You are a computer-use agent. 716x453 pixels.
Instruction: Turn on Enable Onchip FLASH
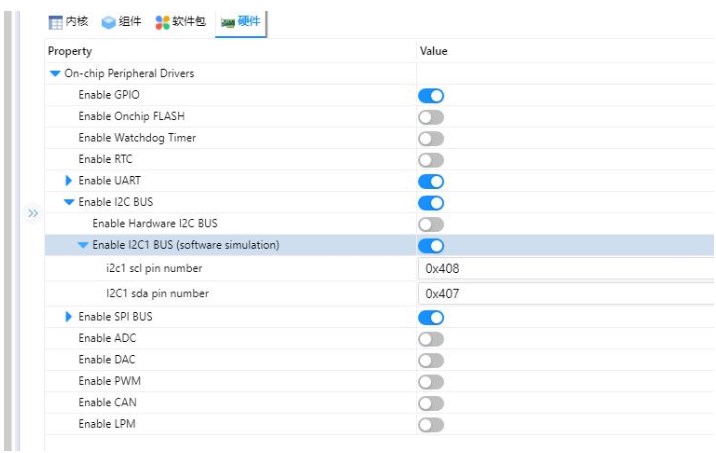tap(431, 117)
